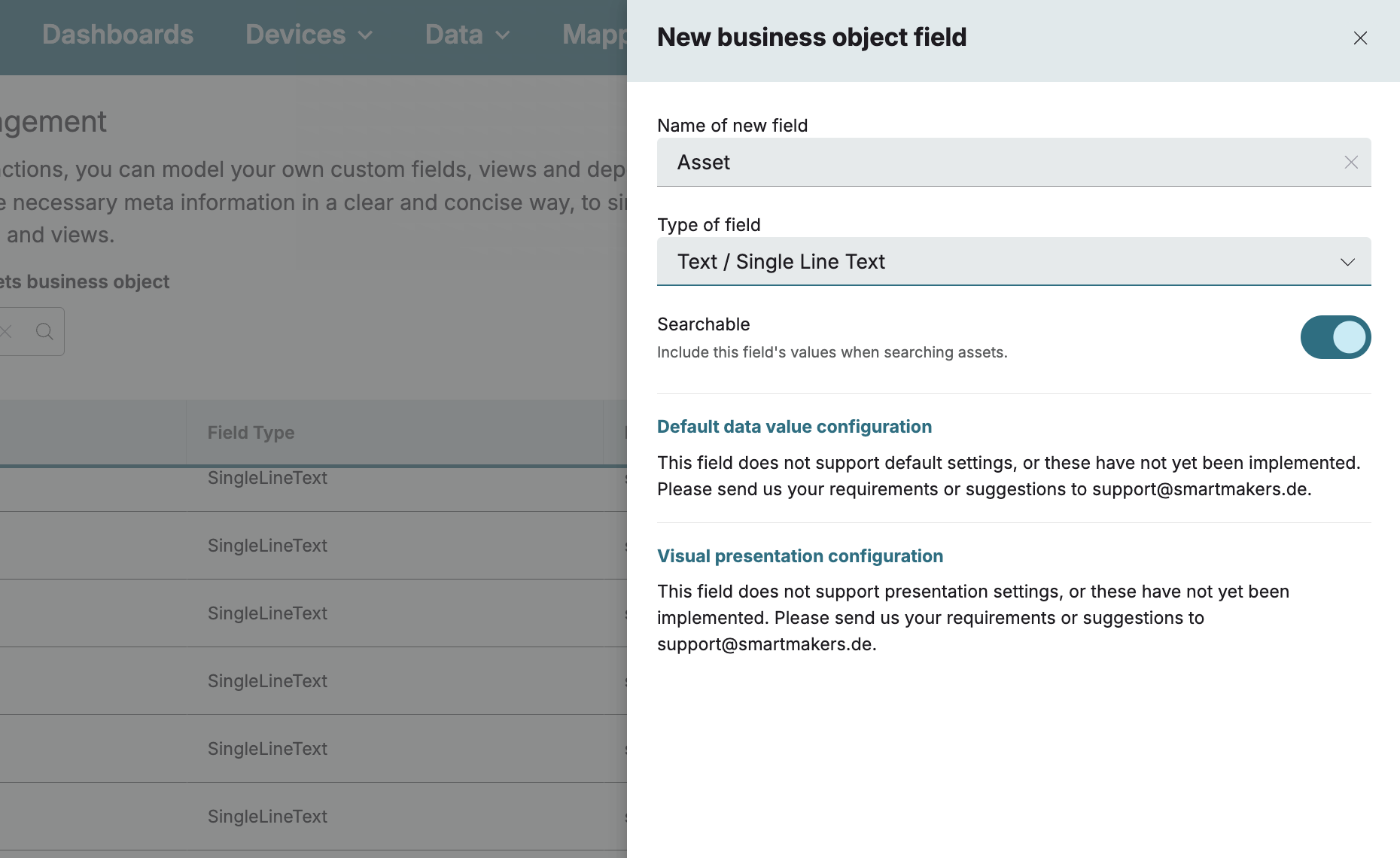Clear the Name of new field input
The image size is (1400, 858).
[x=1351, y=163]
